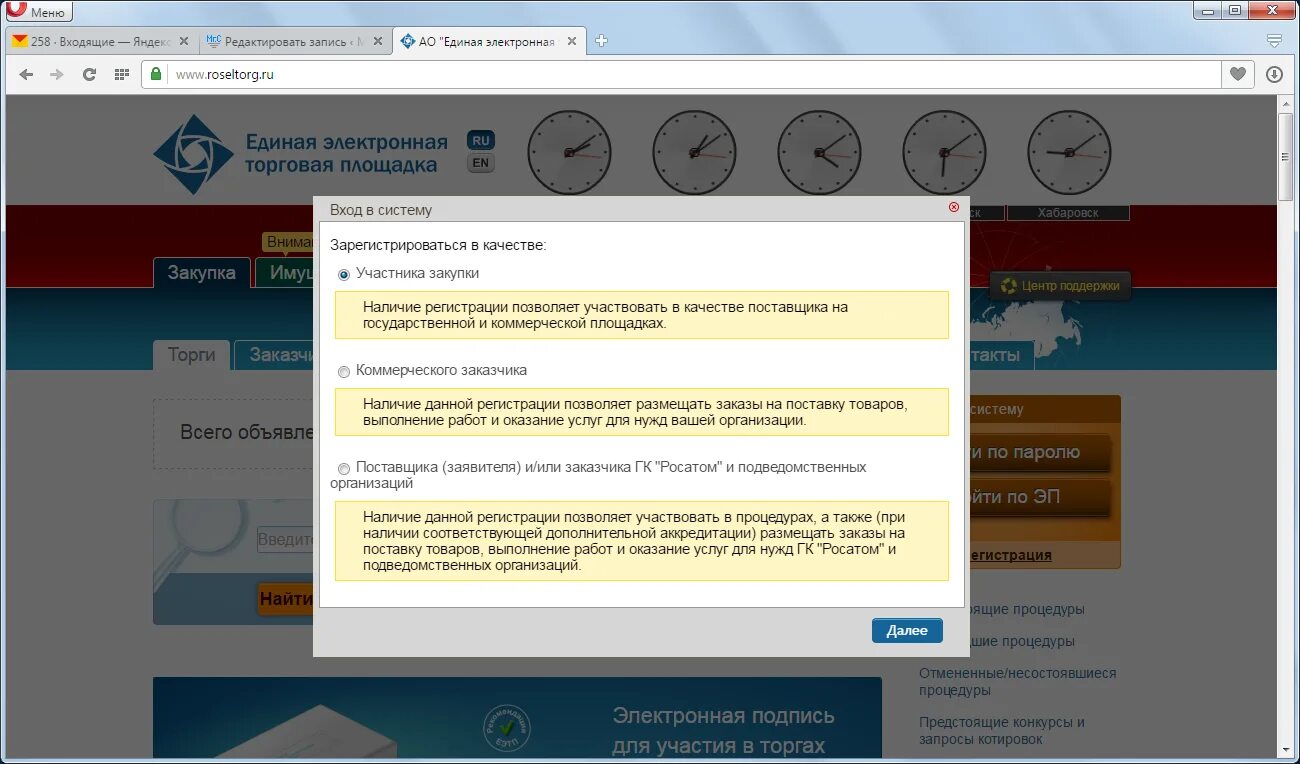Select the Участника закупки radio option

click(344, 274)
